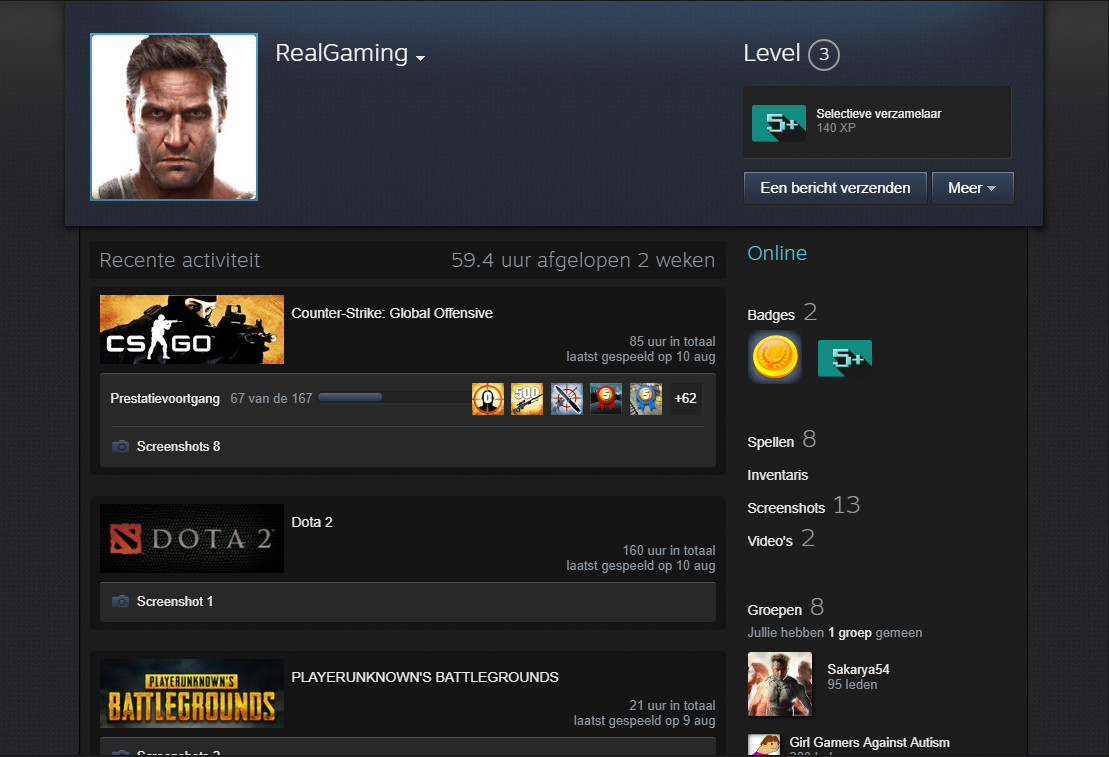This screenshot has width=1109, height=757.
Task: Click the CS:GO achievement progress bar
Action: [393, 398]
